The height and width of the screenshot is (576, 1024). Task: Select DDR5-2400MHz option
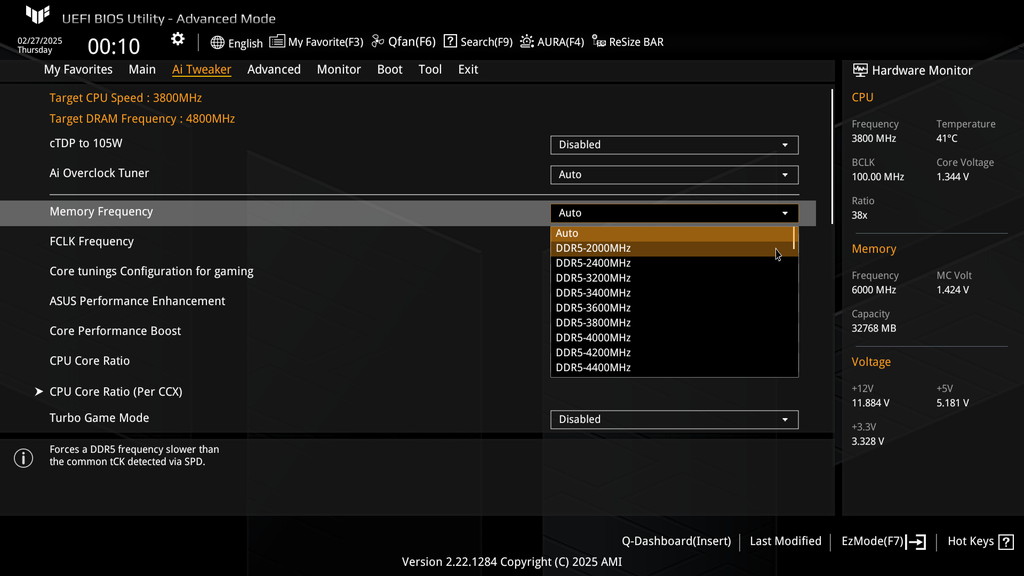[x=671, y=263]
